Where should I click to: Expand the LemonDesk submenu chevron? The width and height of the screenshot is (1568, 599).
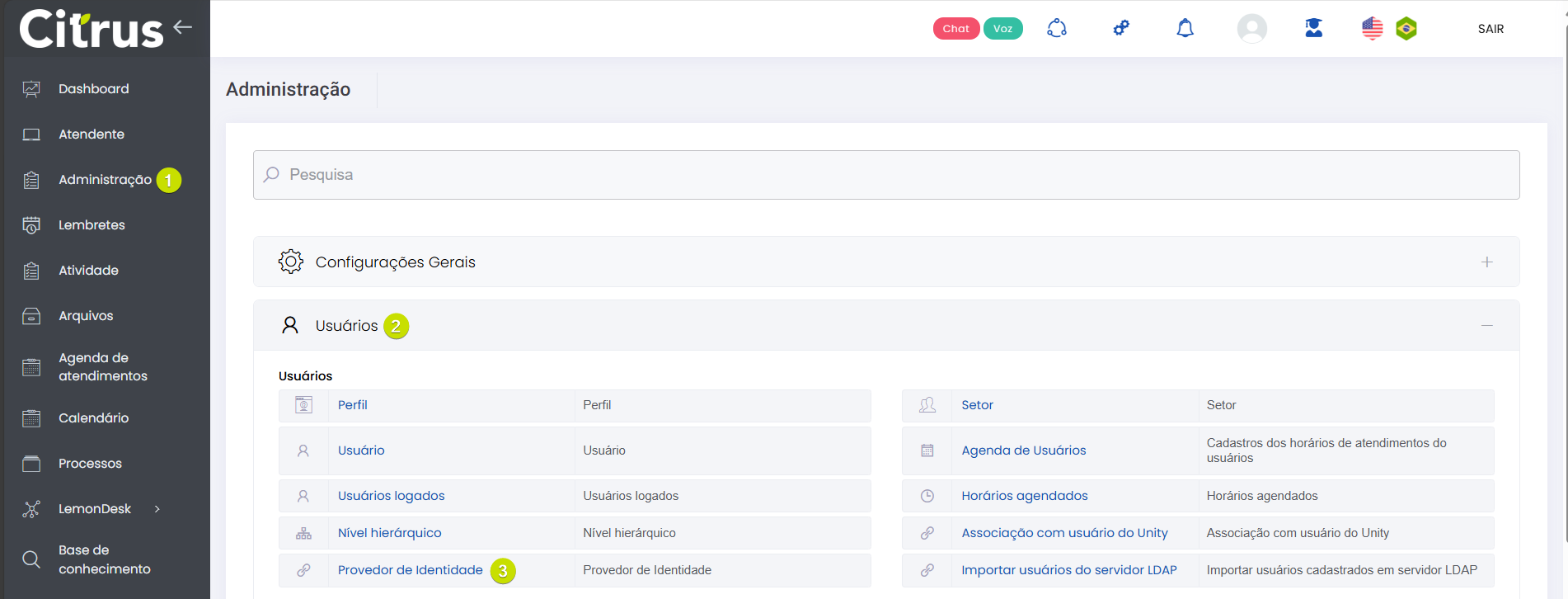tap(157, 509)
